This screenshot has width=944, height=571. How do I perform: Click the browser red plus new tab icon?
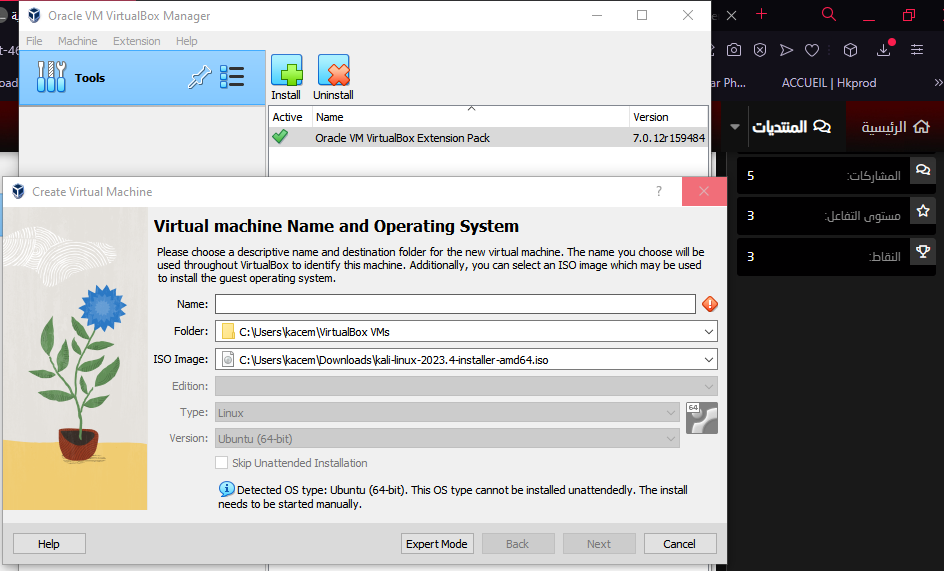[762, 13]
